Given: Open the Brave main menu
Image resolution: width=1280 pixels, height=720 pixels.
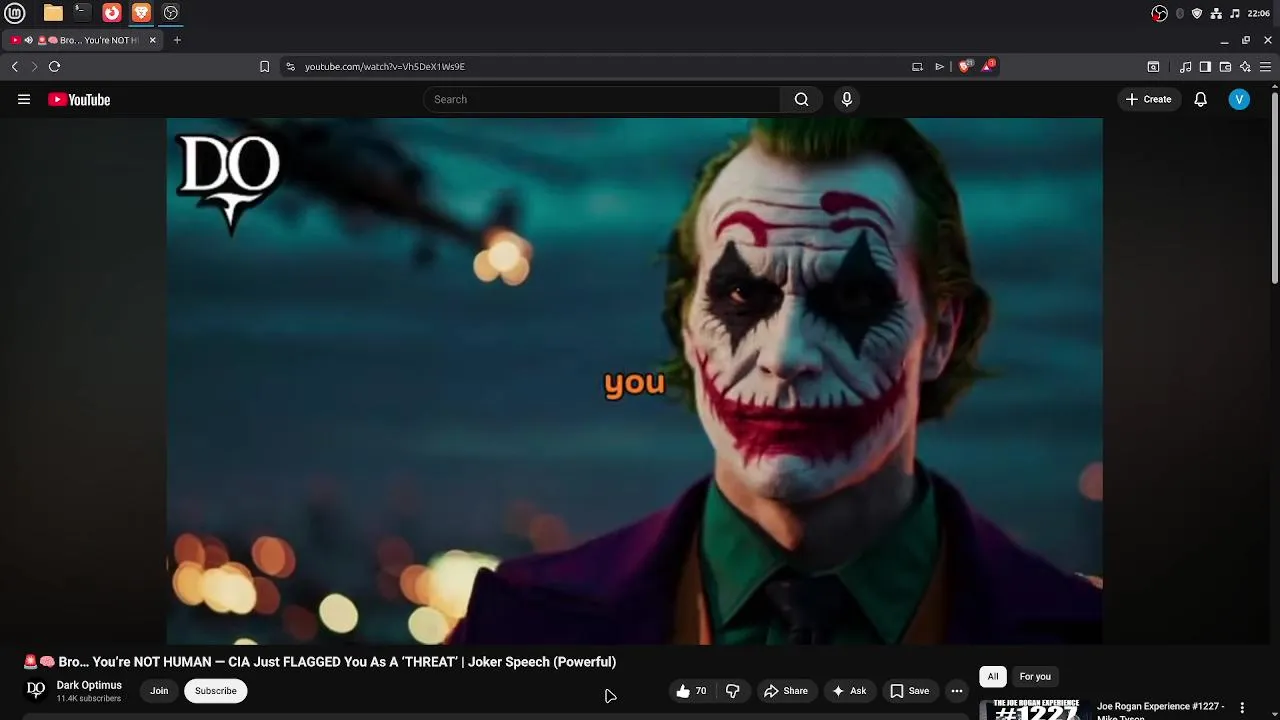Looking at the screenshot, I should tap(1265, 67).
